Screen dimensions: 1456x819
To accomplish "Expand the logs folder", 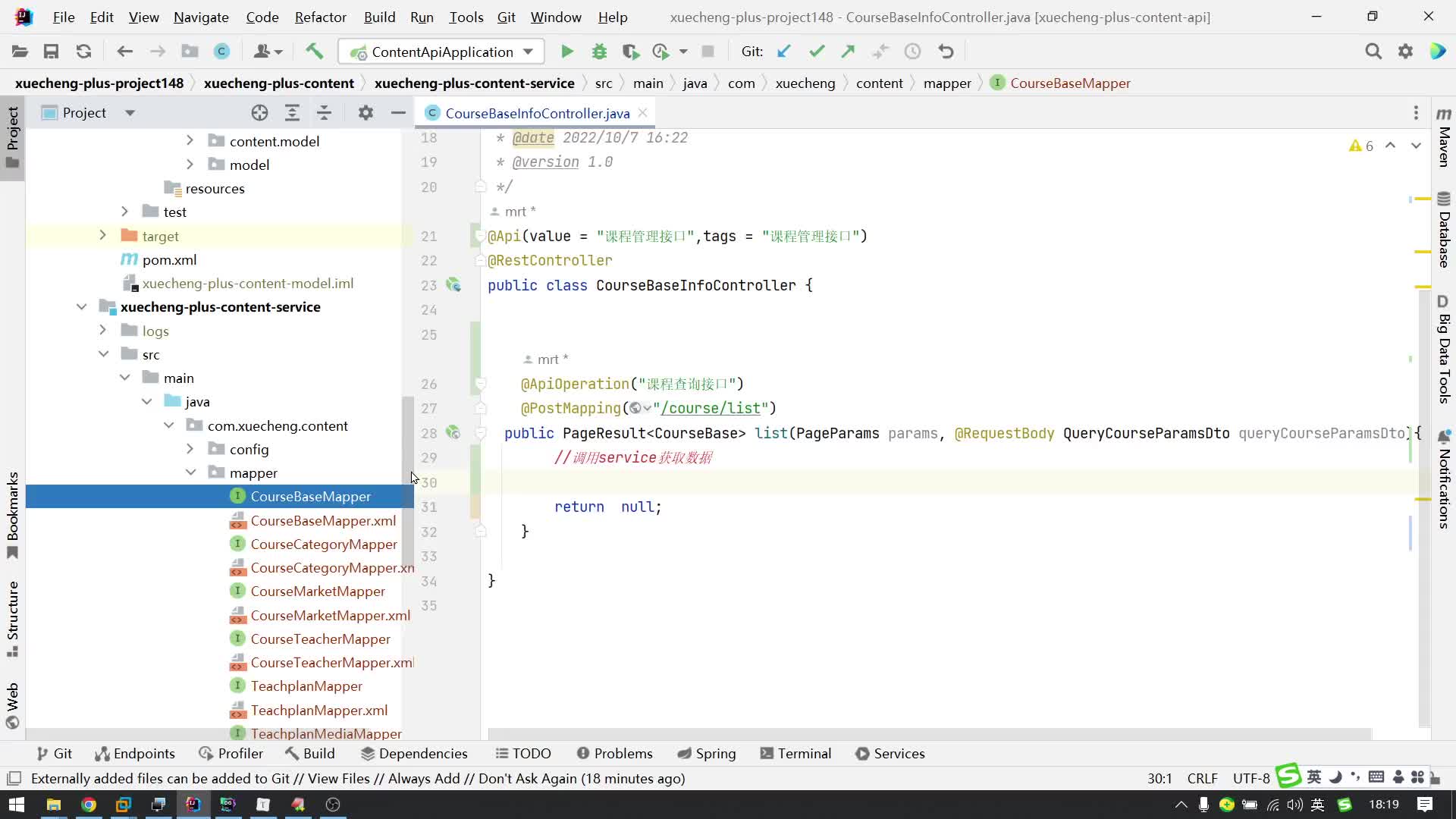I will (x=102, y=331).
